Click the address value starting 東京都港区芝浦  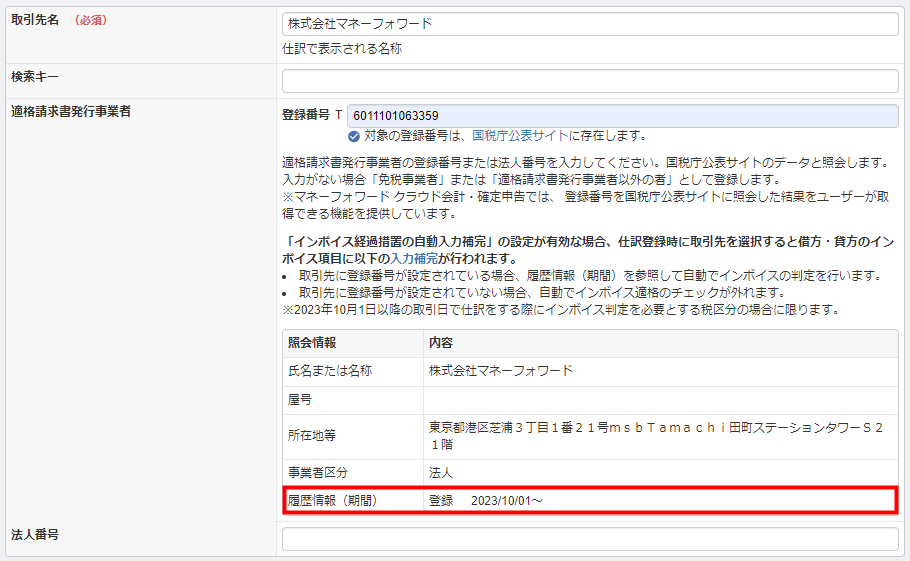[656, 436]
